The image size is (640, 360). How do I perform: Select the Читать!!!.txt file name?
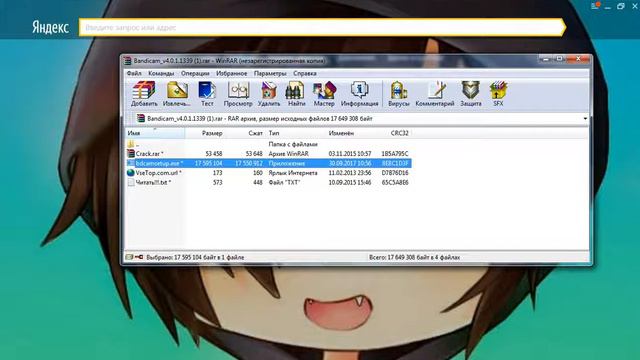pyautogui.click(x=153, y=182)
